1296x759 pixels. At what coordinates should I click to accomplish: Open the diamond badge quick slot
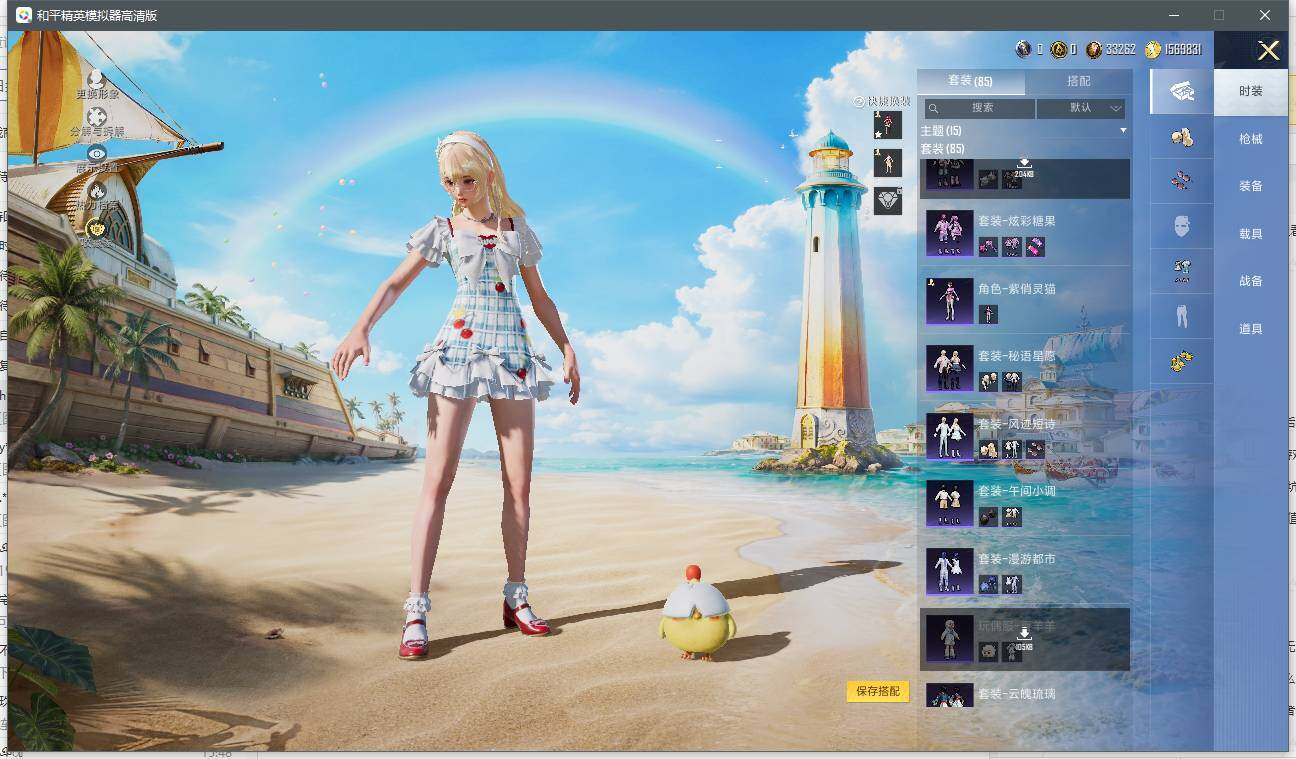pyautogui.click(x=888, y=200)
